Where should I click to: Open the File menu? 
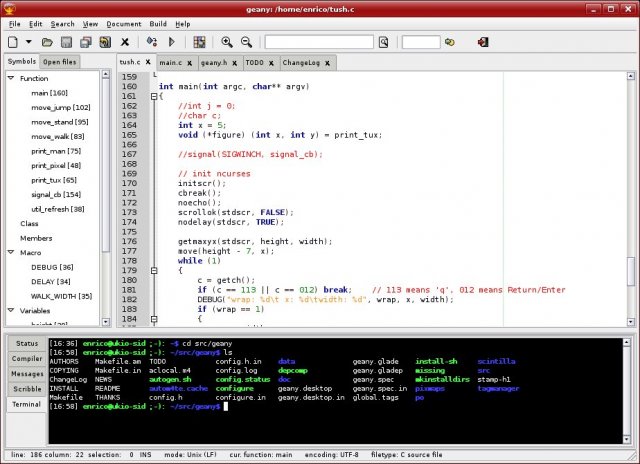(x=15, y=24)
